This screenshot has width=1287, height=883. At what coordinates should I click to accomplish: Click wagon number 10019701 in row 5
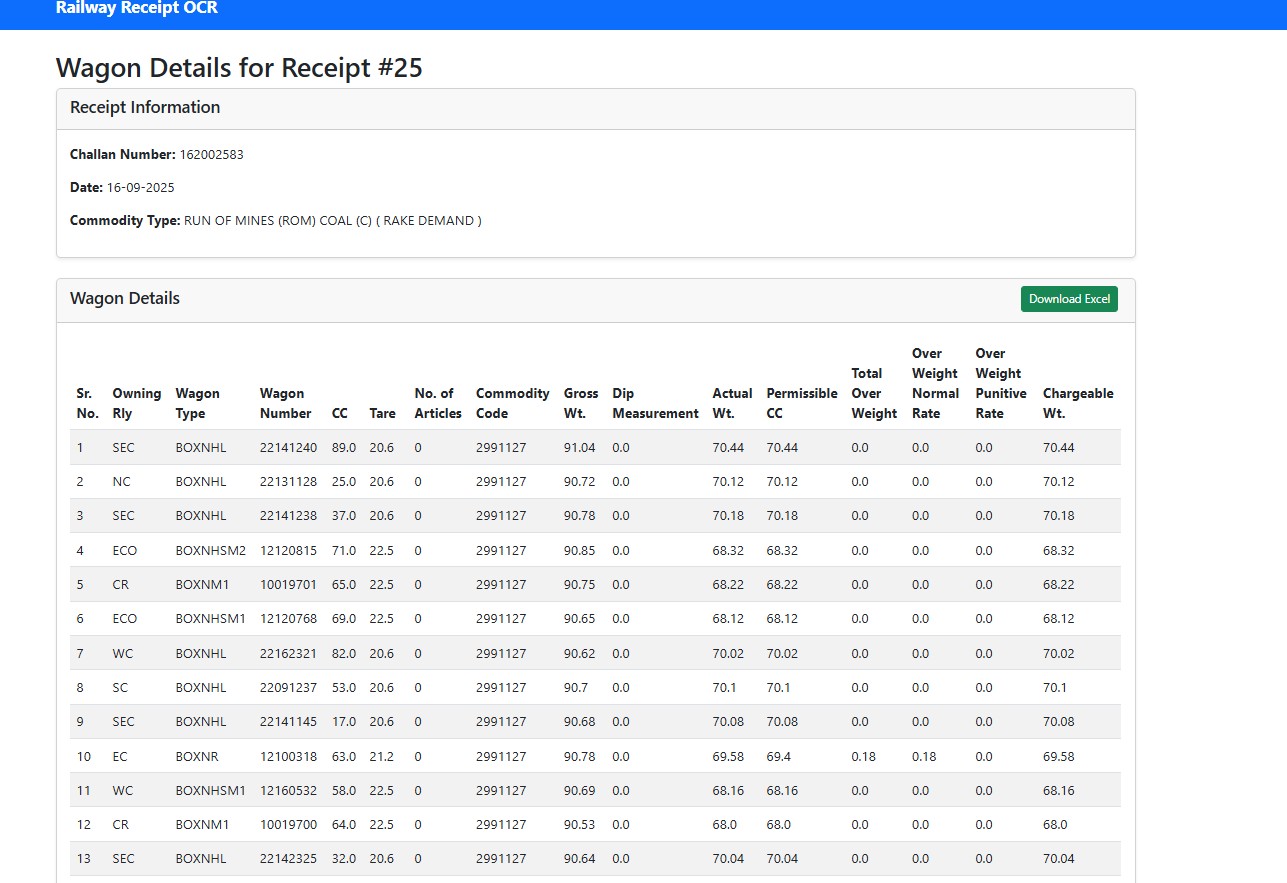(288, 585)
